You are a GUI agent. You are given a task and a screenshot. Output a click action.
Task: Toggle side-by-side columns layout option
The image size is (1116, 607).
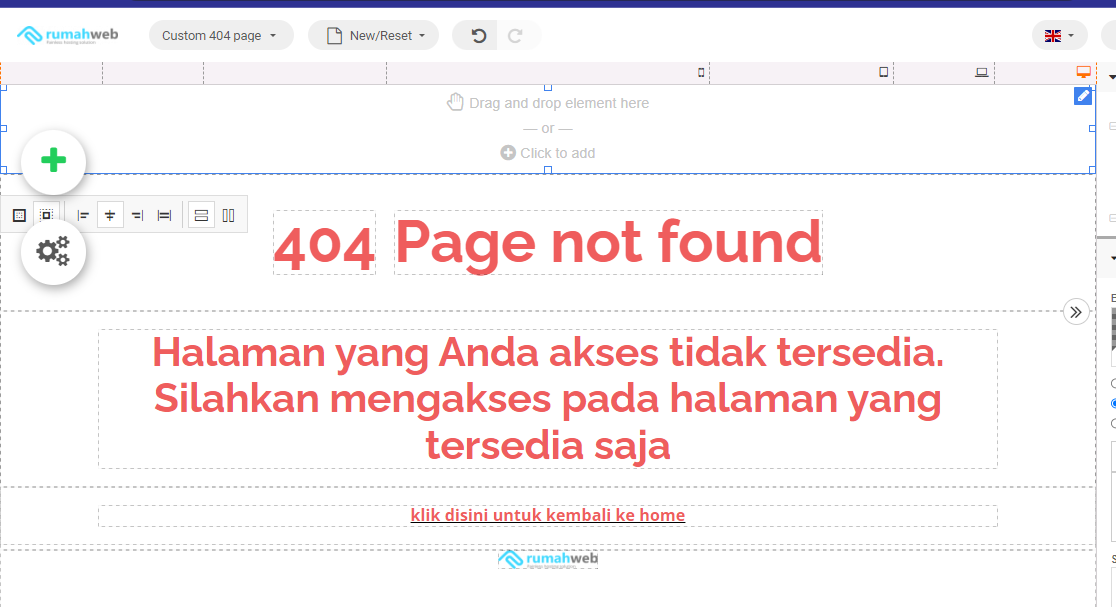(229, 215)
